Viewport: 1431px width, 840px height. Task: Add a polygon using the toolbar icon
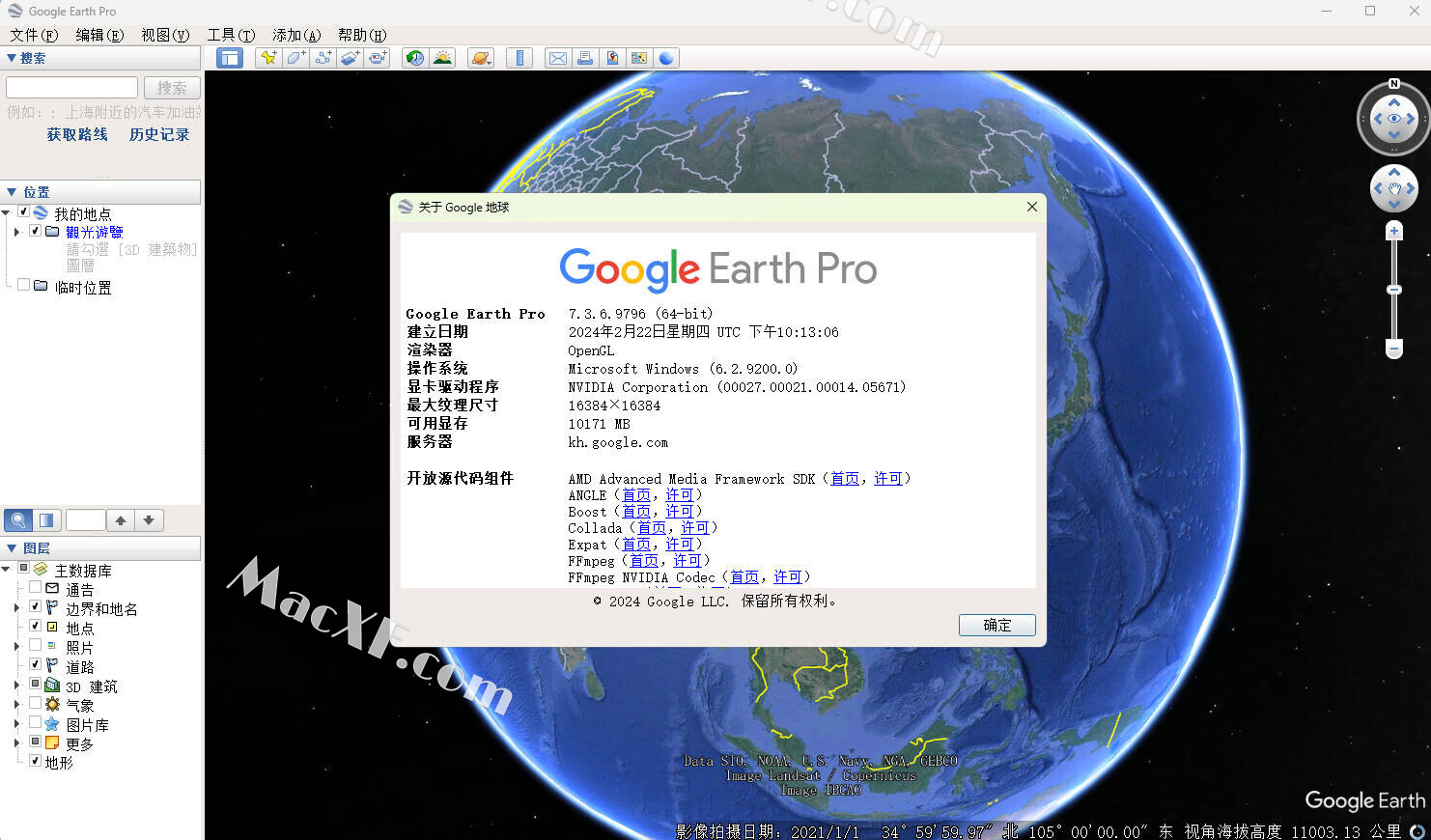(295, 58)
